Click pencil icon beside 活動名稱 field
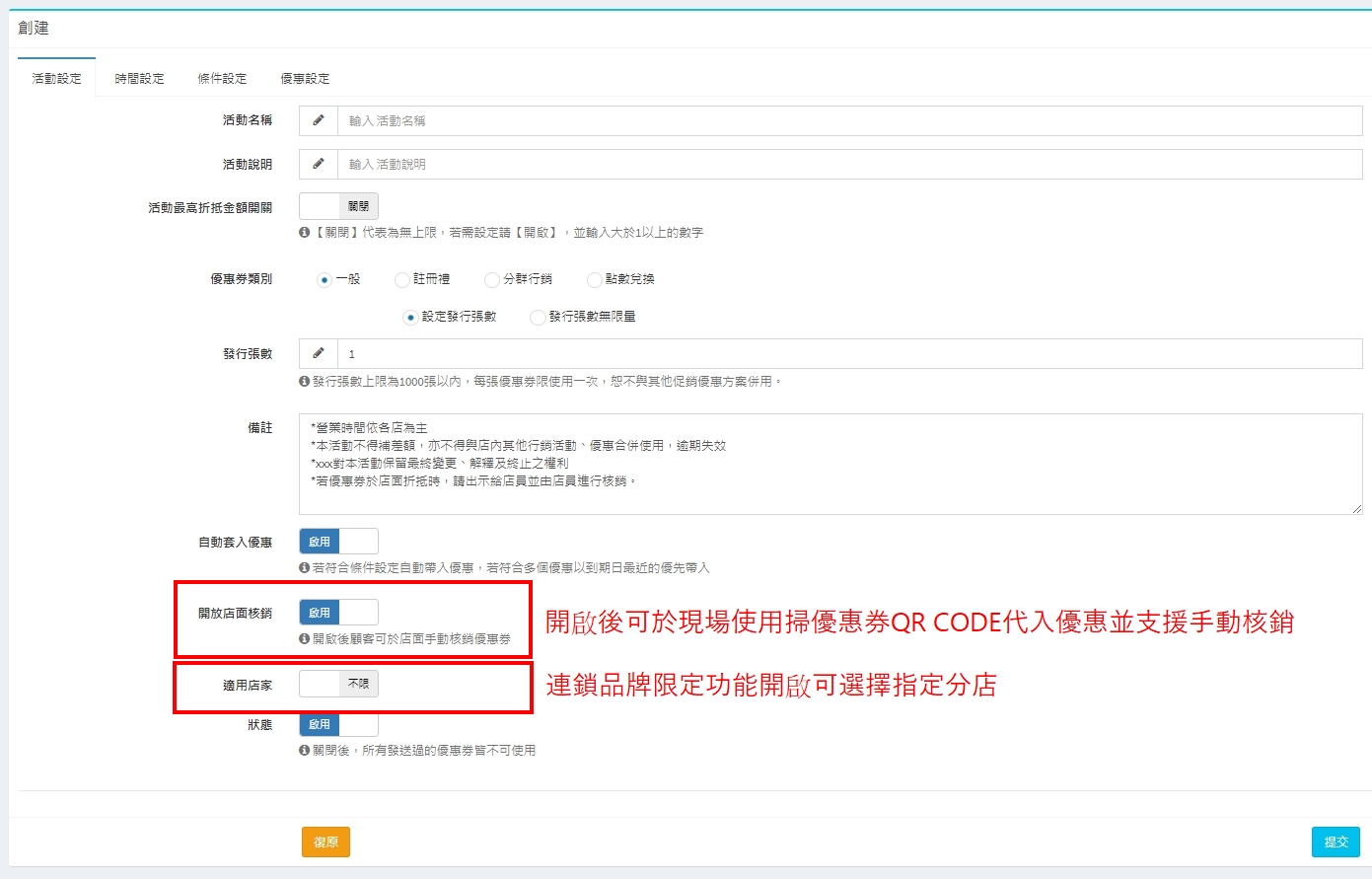This screenshot has height=879, width=1372. tap(319, 120)
